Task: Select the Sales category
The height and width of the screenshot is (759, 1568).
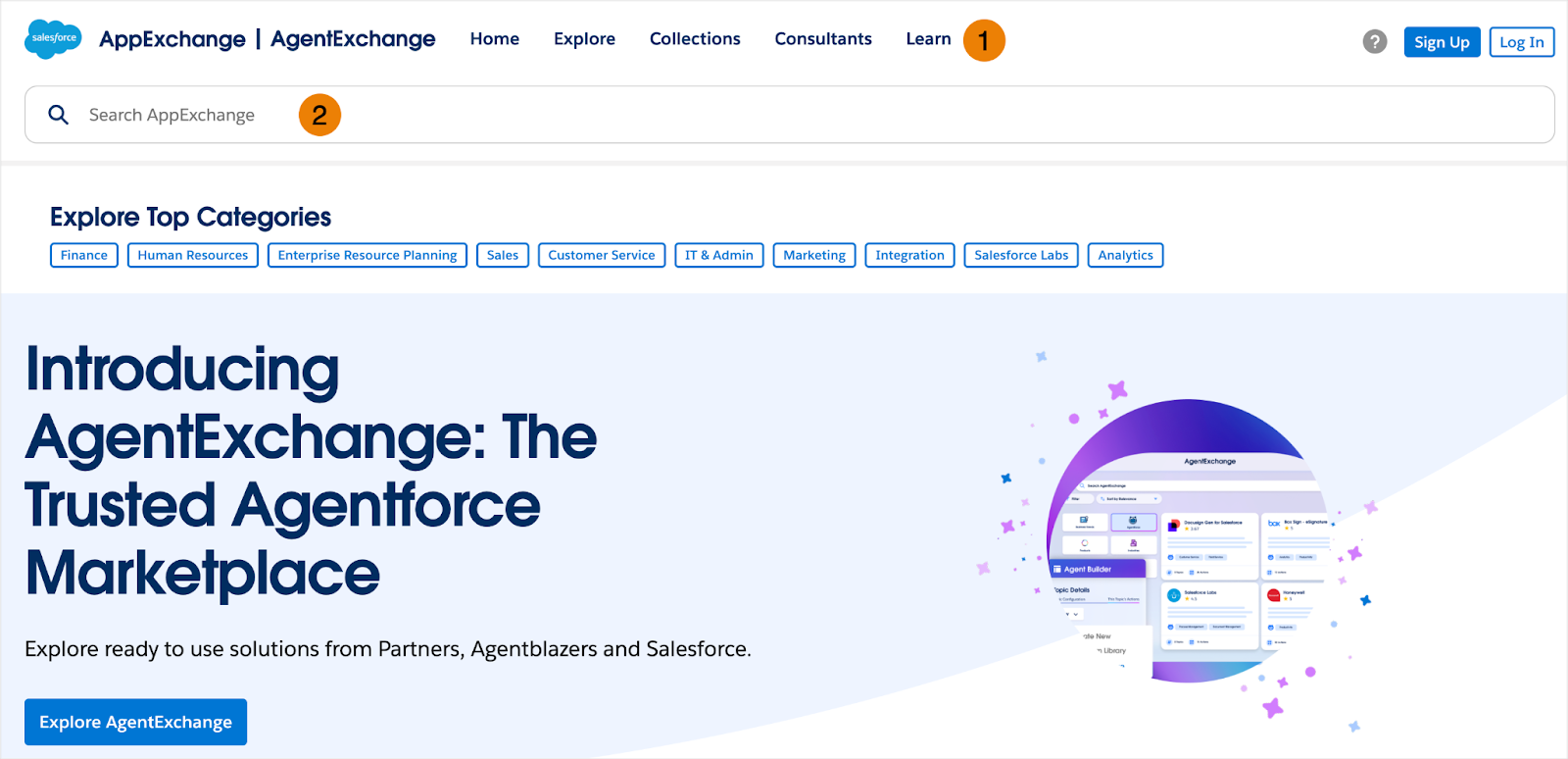Action: click(x=503, y=255)
